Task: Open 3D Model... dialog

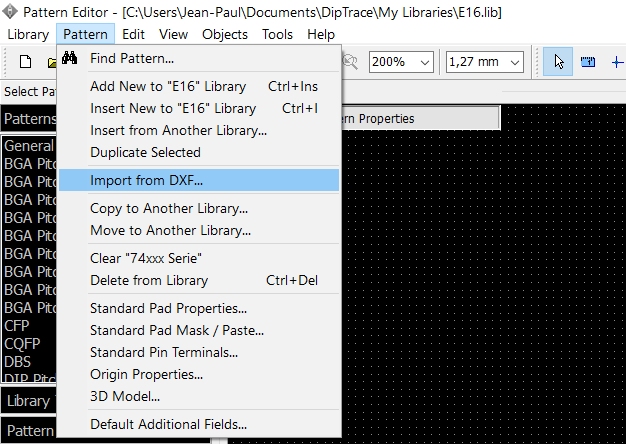Action: tap(199, 396)
